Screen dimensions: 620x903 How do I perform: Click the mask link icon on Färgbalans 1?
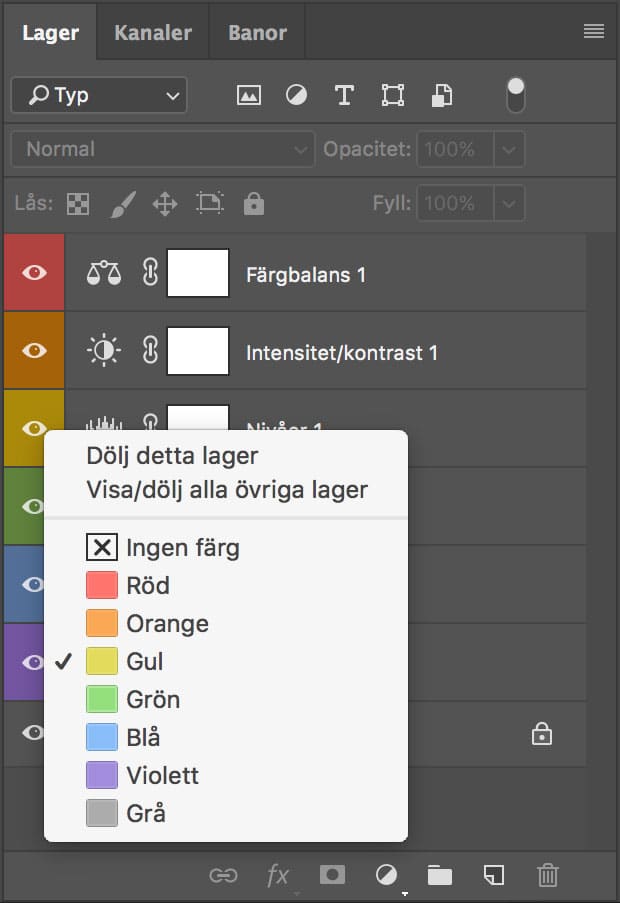(x=150, y=272)
